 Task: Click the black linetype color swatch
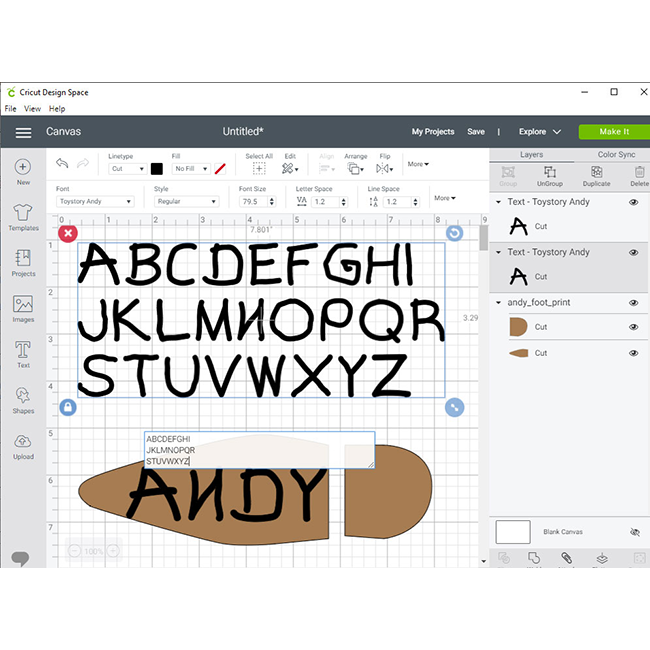pos(157,169)
